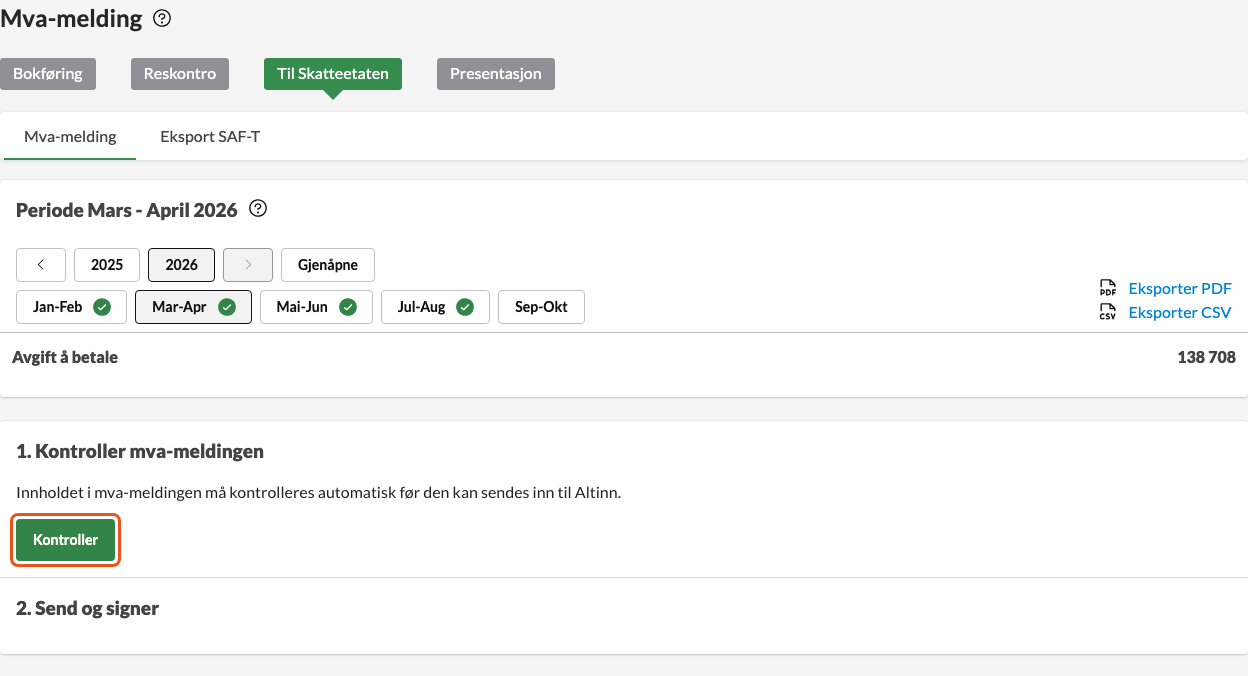Open the Presentasjon section

(x=496, y=74)
